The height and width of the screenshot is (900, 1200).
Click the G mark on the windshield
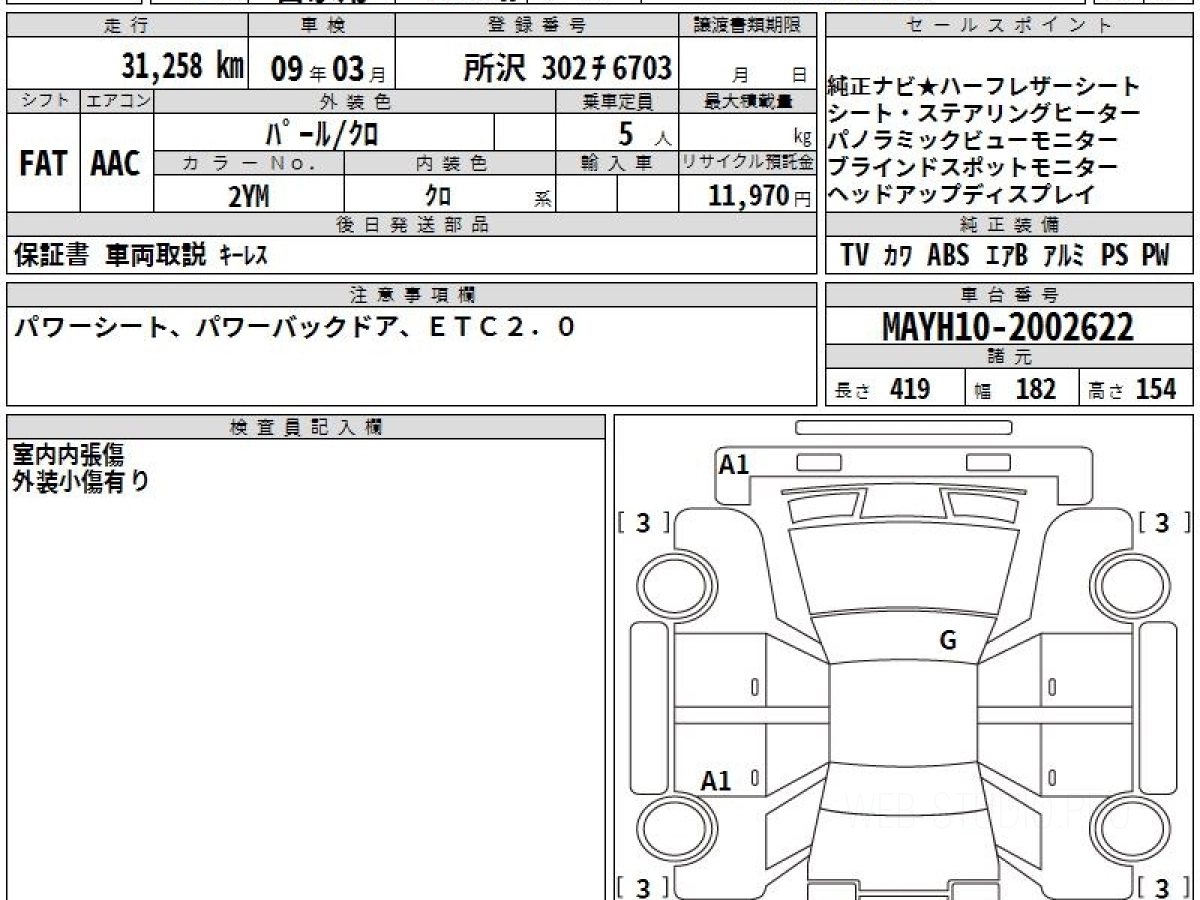(948, 641)
